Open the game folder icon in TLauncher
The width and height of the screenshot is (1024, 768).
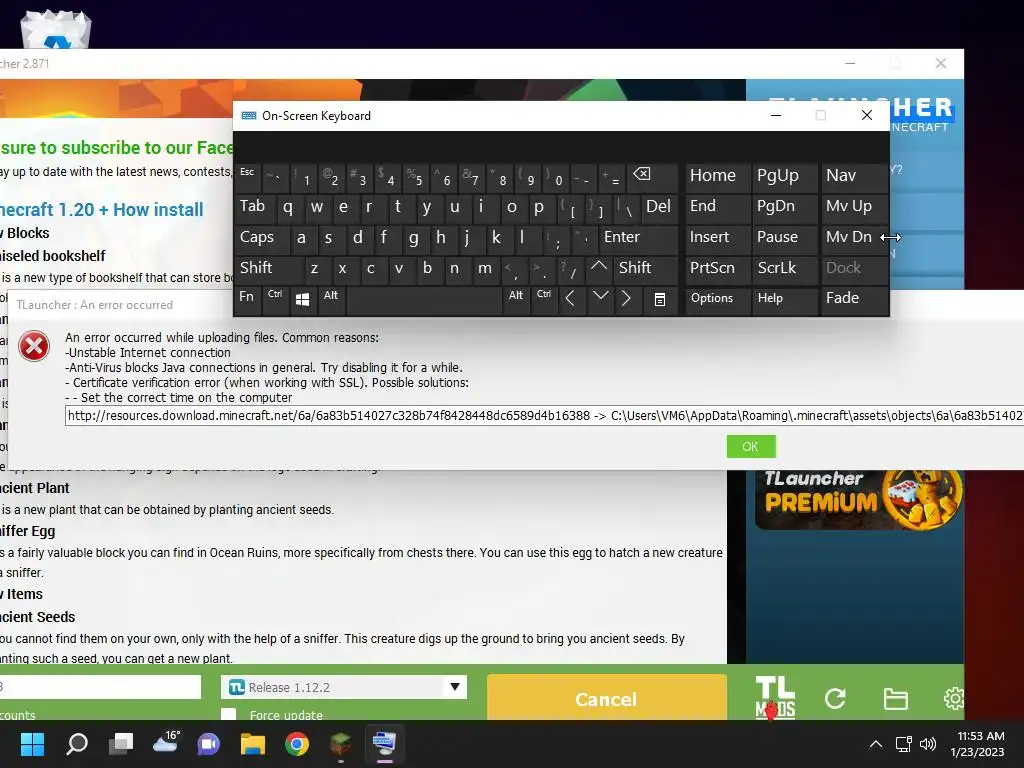(895, 699)
